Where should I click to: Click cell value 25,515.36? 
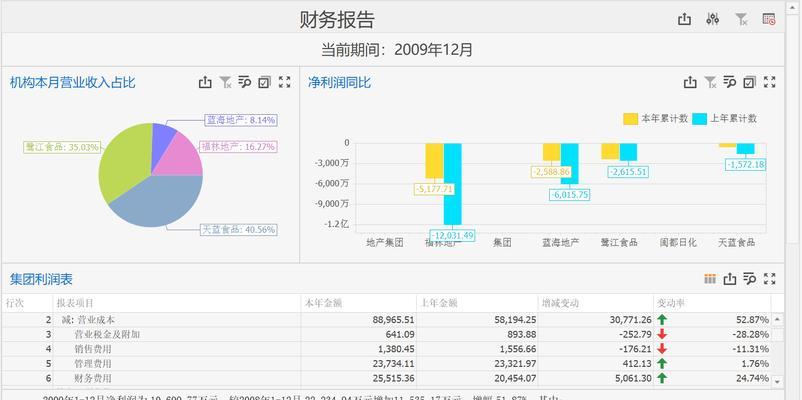(394, 379)
